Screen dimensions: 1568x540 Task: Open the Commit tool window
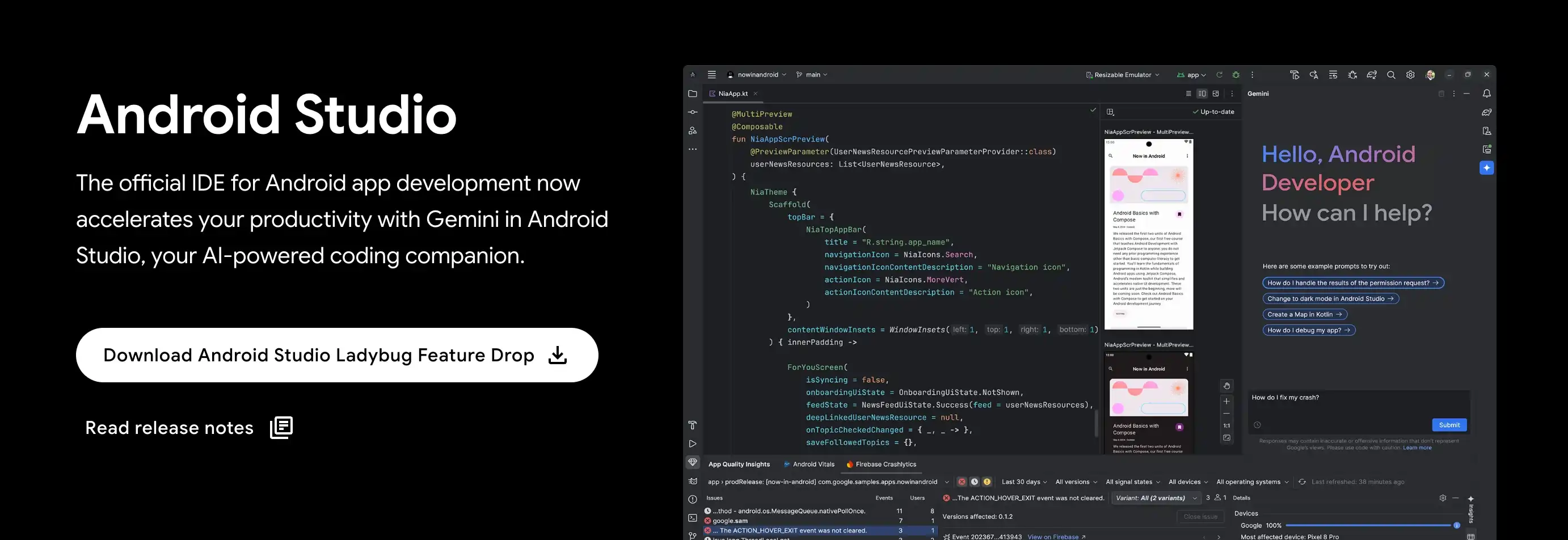point(693,112)
